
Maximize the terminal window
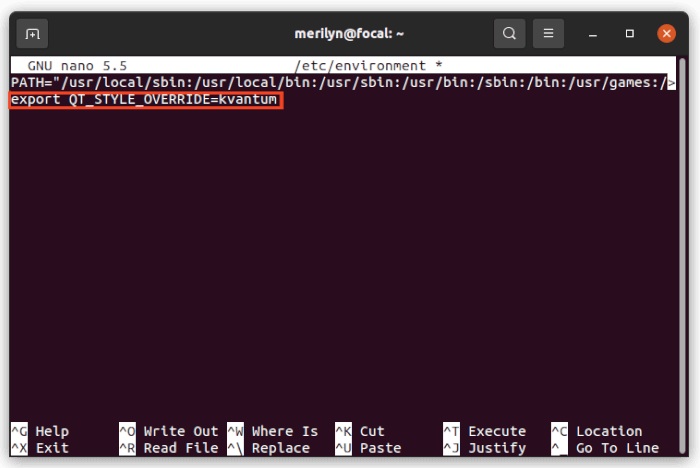pyautogui.click(x=629, y=33)
